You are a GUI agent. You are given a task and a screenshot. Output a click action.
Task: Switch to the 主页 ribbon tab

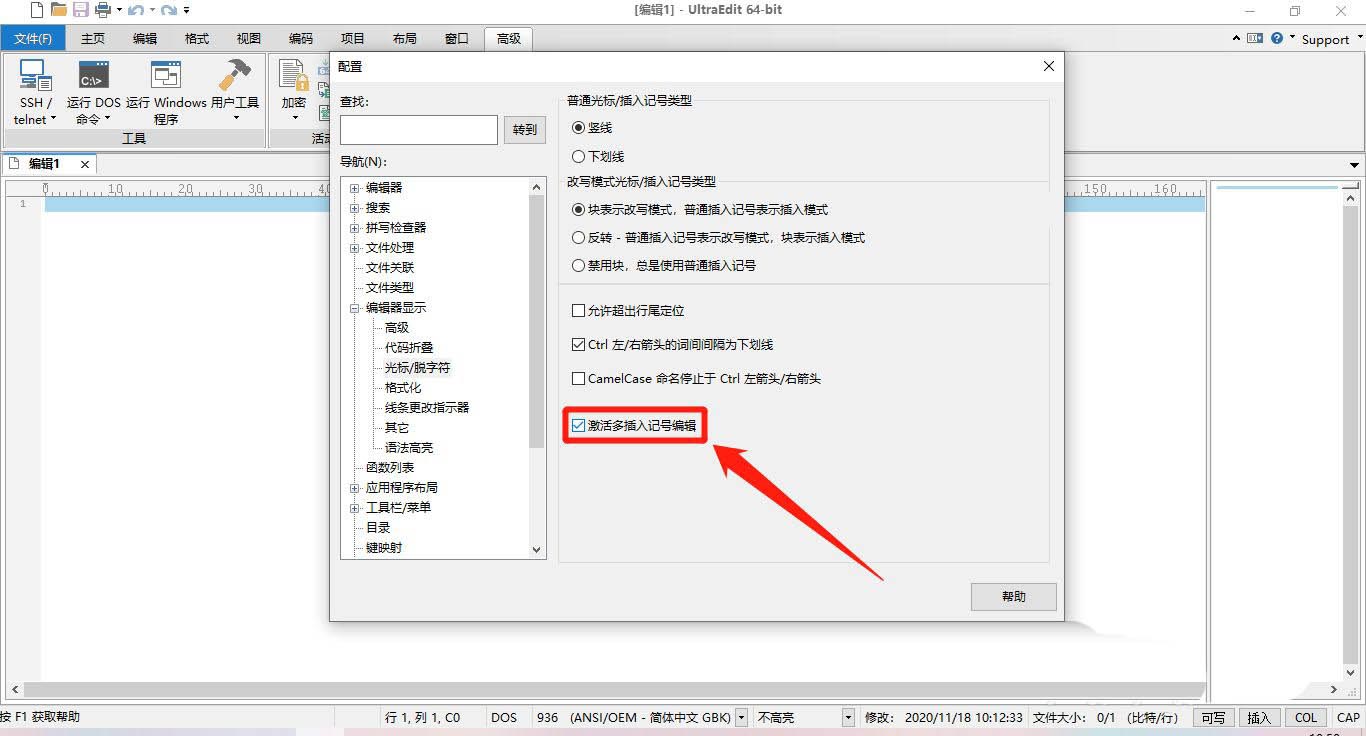pos(93,38)
